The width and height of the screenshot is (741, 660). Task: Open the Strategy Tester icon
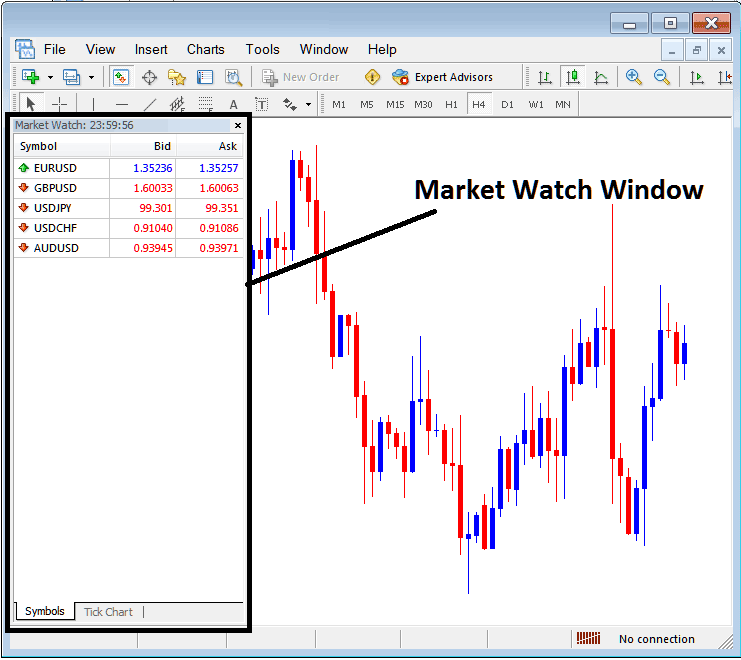click(x=233, y=77)
